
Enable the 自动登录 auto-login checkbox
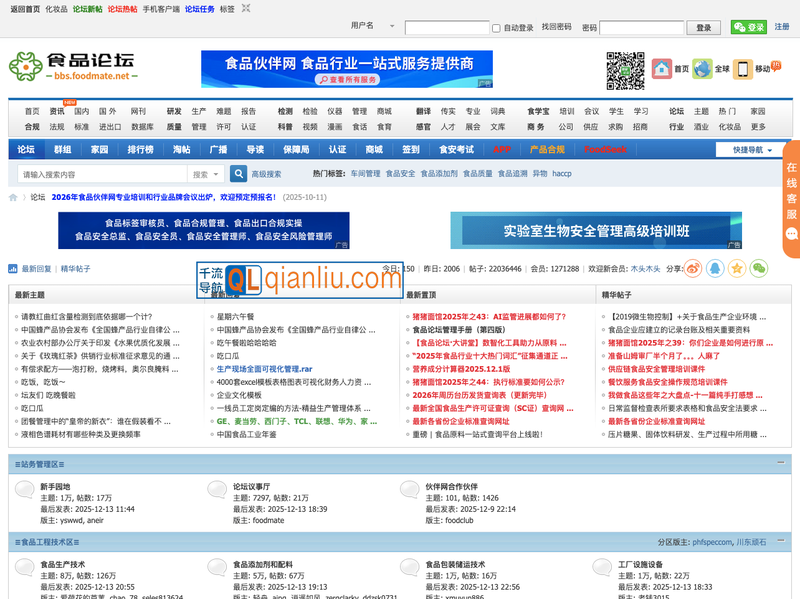click(x=498, y=28)
